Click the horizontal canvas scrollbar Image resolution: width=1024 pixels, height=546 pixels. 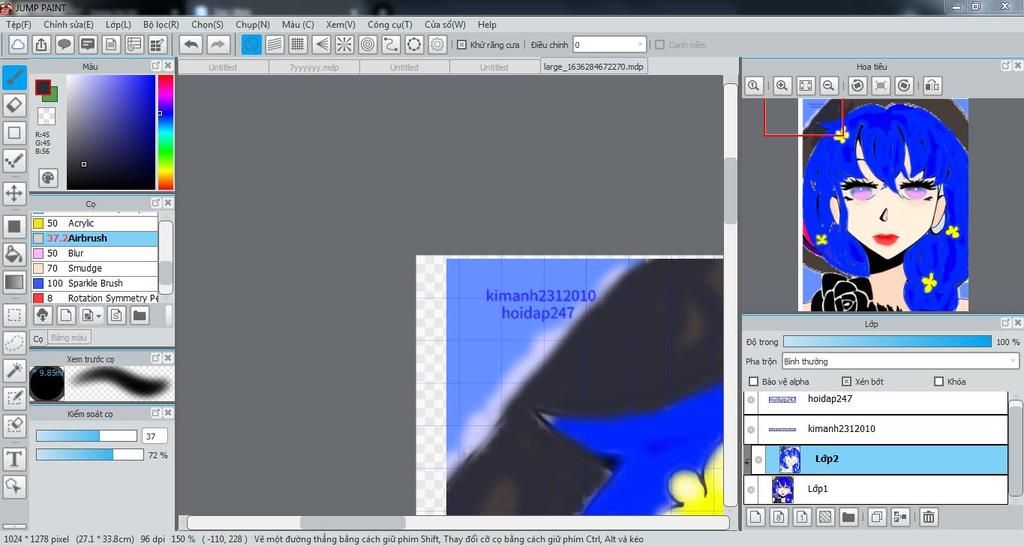coord(458,522)
